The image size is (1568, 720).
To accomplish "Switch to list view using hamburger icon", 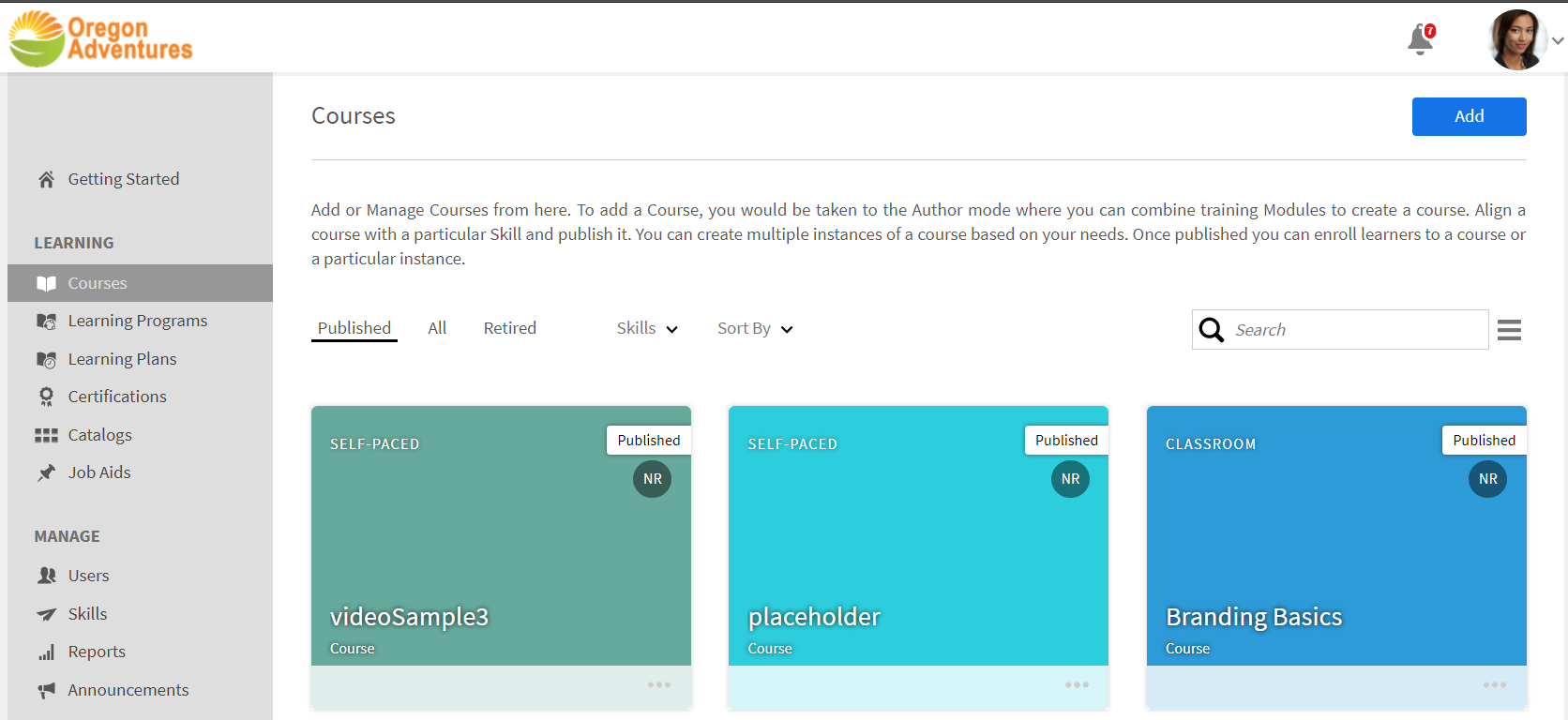I will tap(1509, 330).
